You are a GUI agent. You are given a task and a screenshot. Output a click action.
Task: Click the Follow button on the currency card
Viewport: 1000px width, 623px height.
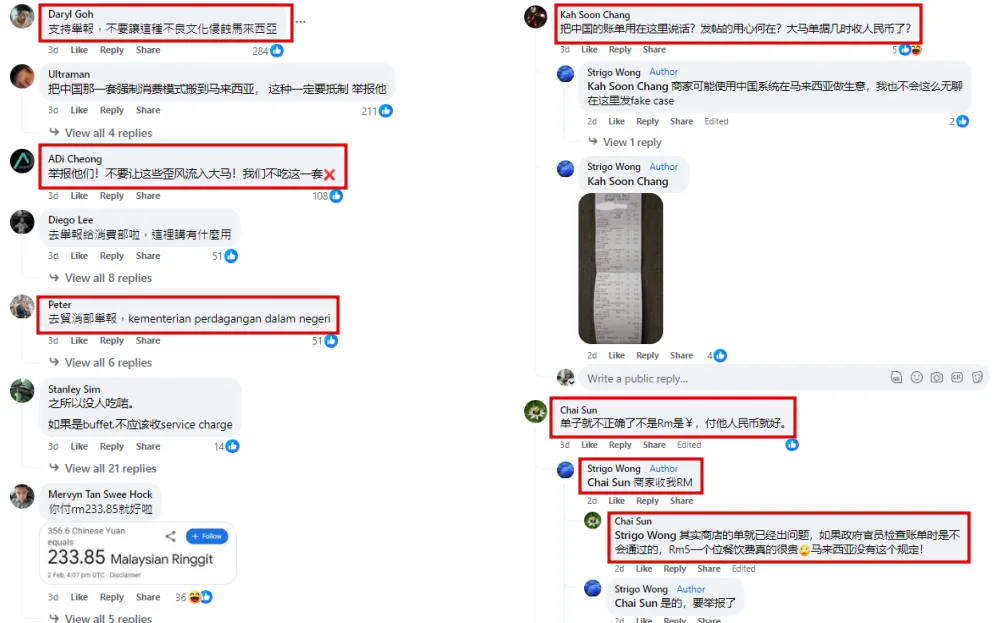click(x=207, y=536)
